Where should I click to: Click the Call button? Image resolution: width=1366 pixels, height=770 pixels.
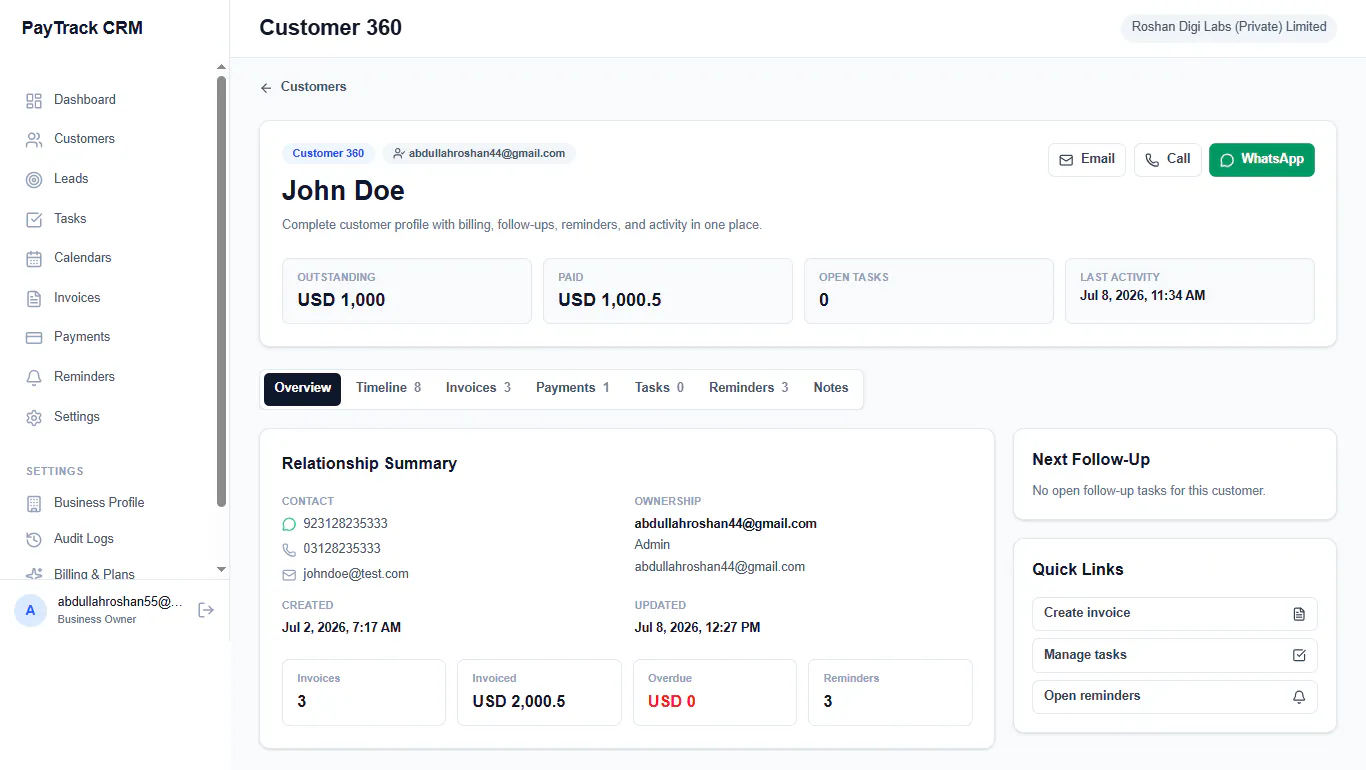click(1168, 160)
